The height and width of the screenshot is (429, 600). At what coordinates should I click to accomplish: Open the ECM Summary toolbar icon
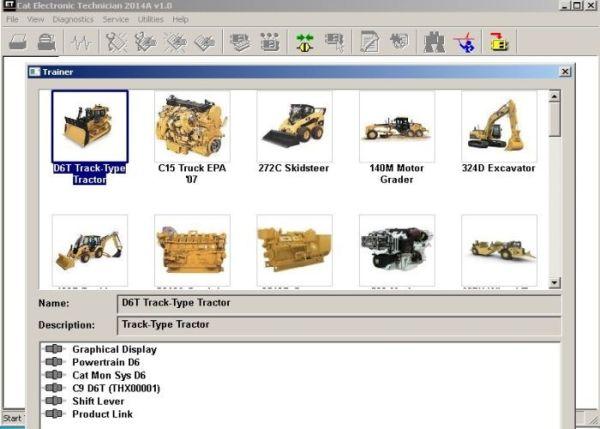[x=240, y=42]
